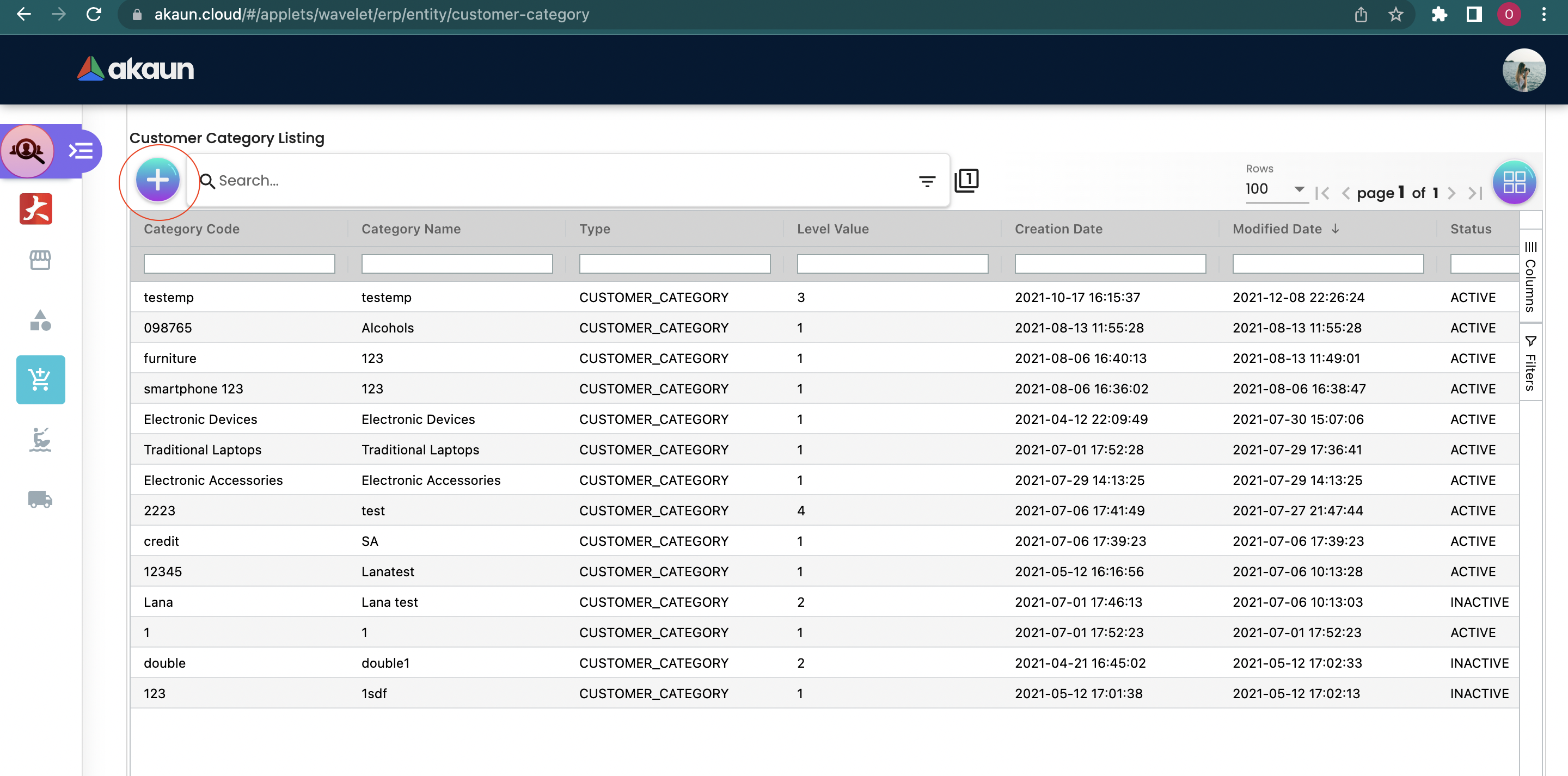Viewport: 1568px width, 776px height.
Task: Open the shopping cart sidebar icon
Action: [x=40, y=380]
